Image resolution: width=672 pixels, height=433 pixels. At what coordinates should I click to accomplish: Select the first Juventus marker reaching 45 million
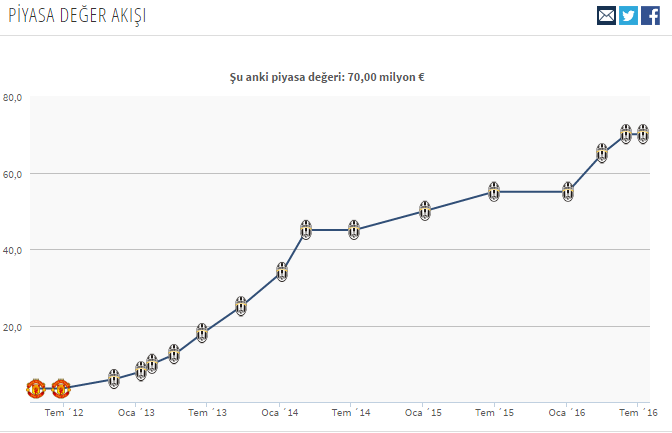tap(306, 230)
